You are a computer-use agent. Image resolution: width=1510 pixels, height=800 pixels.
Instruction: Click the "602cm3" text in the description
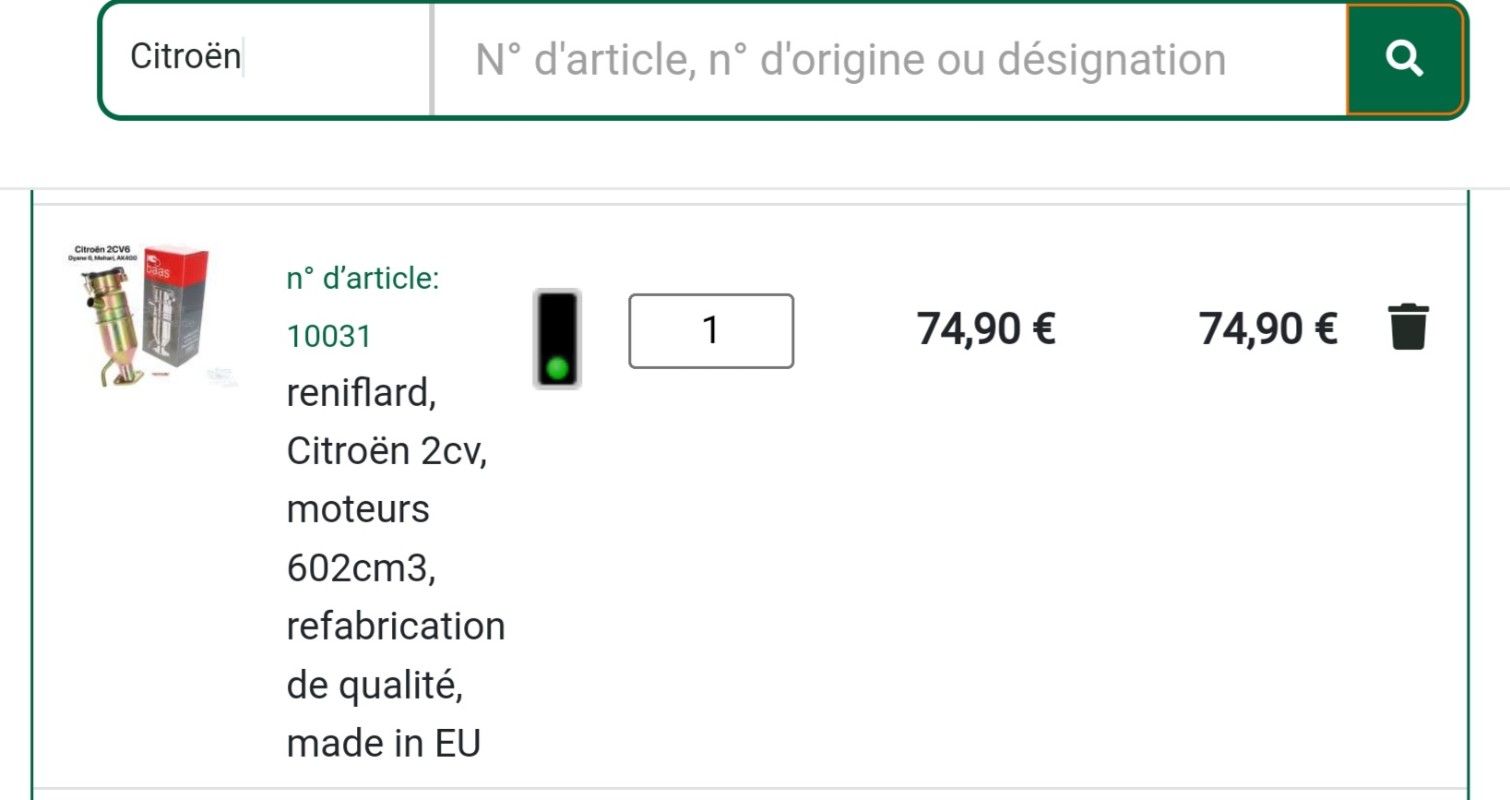[x=361, y=568]
